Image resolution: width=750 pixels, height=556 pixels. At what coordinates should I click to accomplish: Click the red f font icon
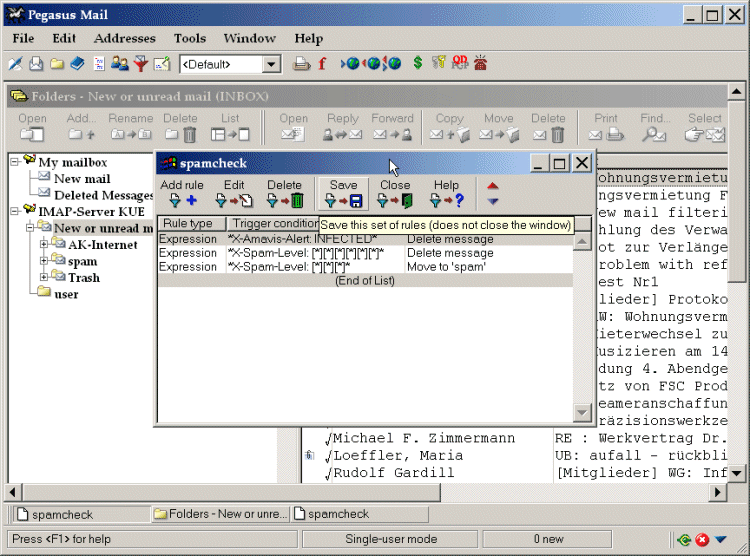pyautogui.click(x=322, y=64)
